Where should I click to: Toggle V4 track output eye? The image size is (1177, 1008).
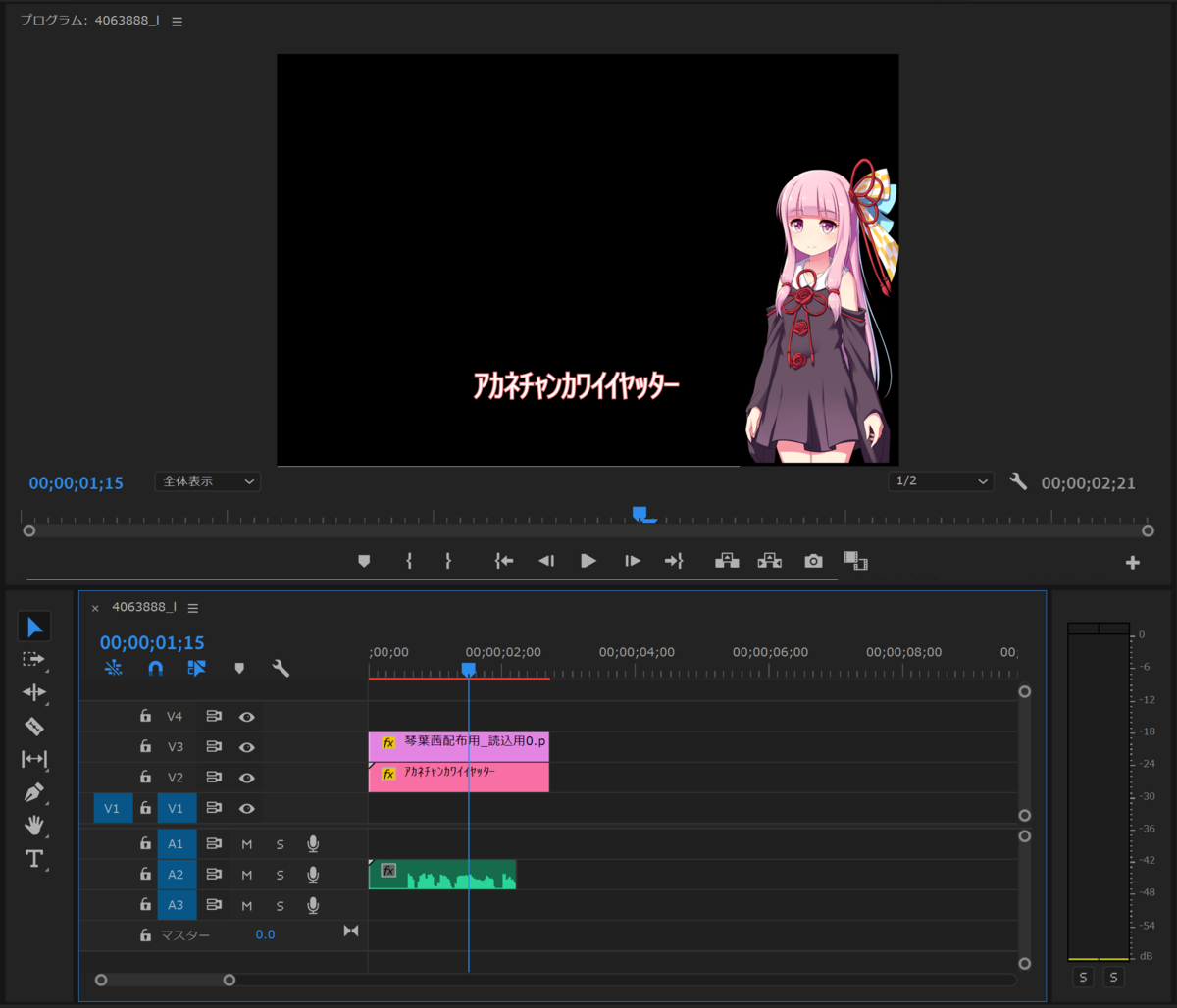247,717
